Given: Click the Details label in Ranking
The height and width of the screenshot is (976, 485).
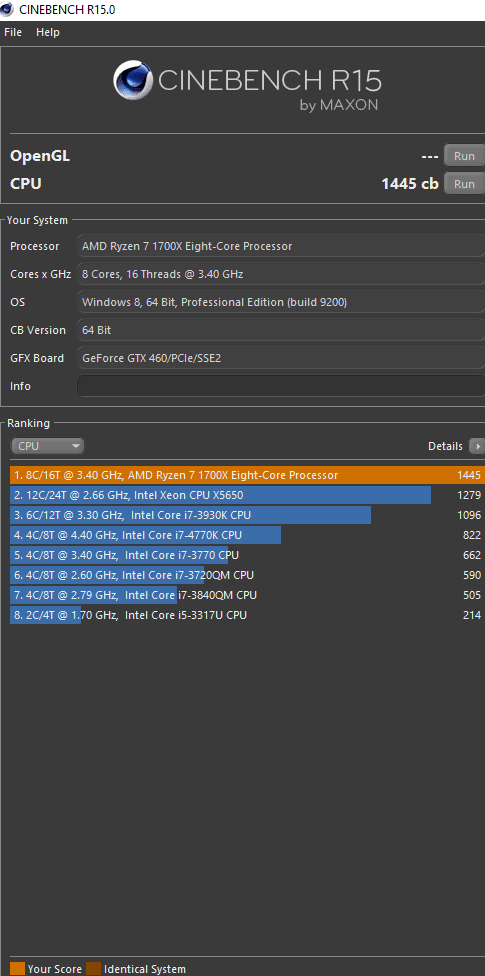Looking at the screenshot, I should [x=445, y=446].
